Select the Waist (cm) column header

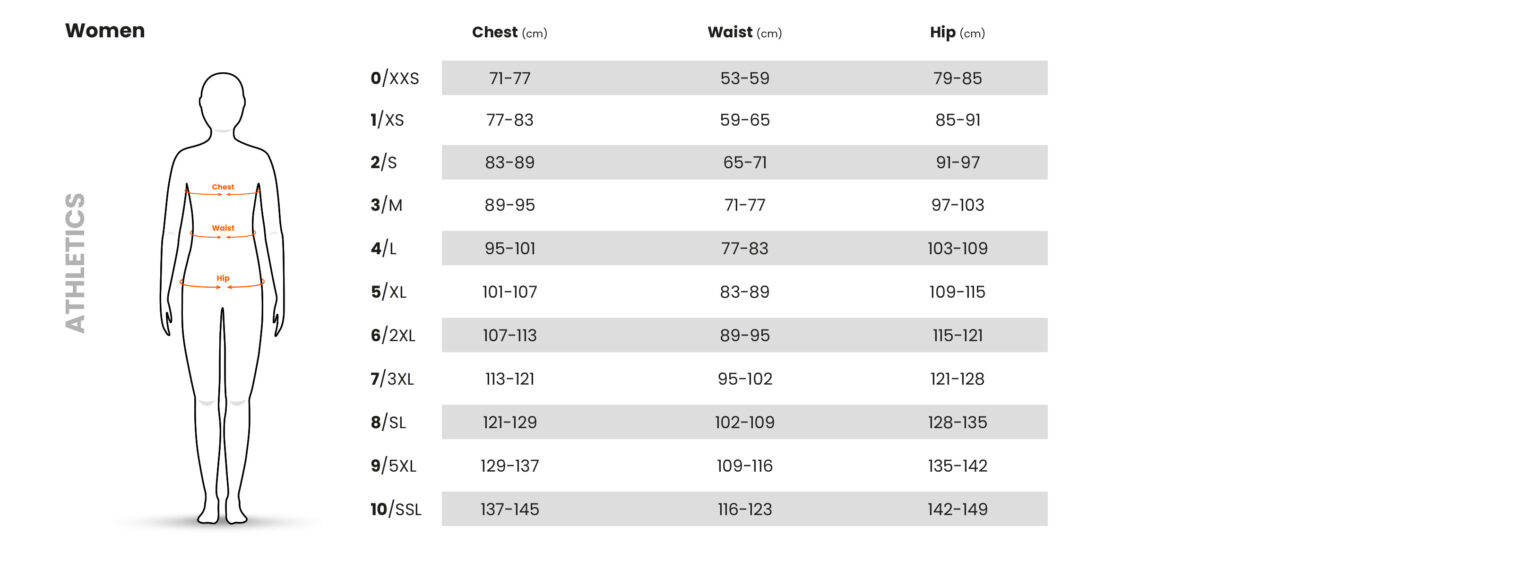[x=744, y=33]
